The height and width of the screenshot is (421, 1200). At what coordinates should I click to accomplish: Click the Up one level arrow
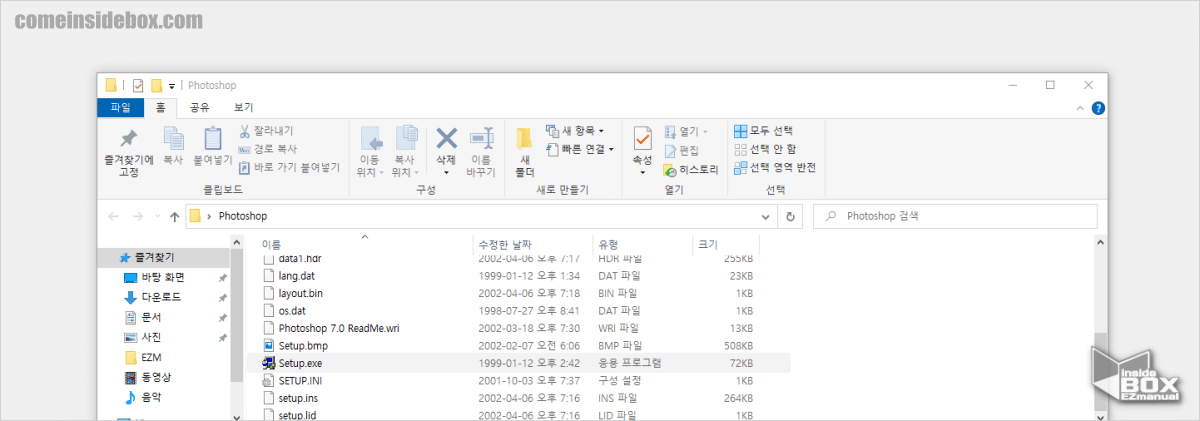click(x=175, y=216)
